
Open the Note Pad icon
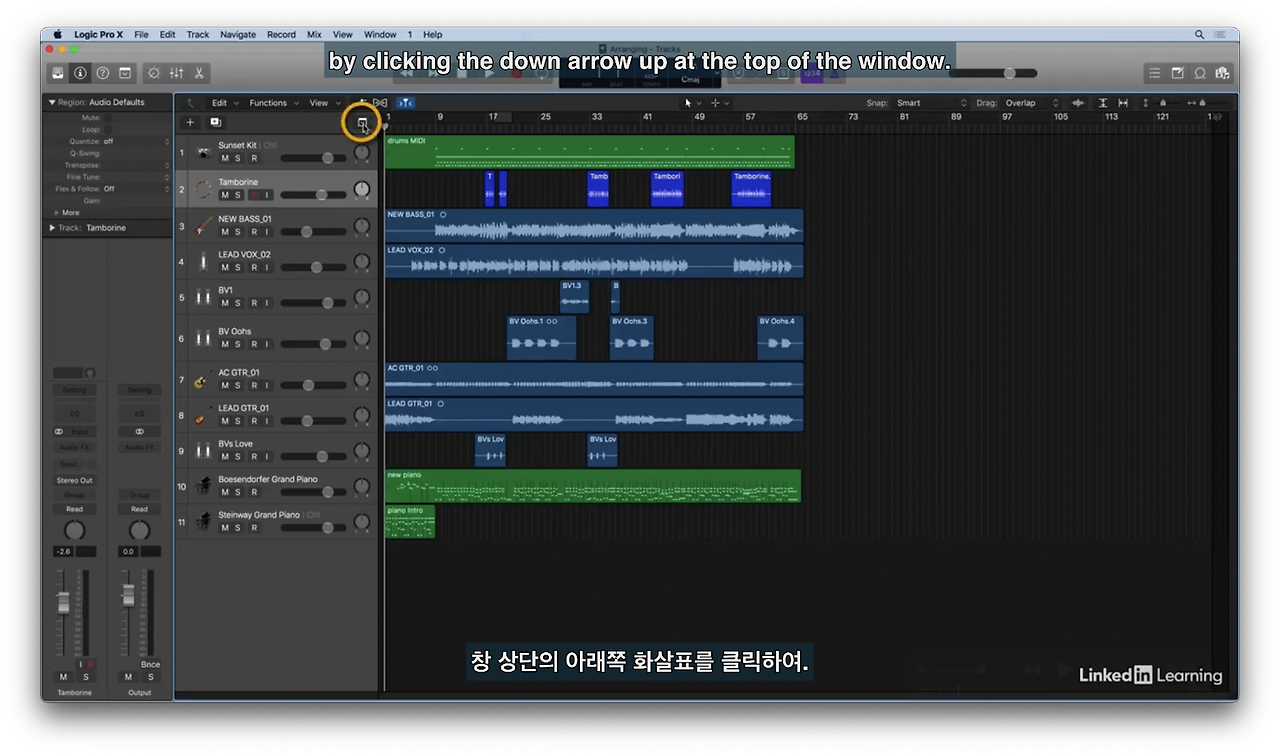pos(1177,73)
